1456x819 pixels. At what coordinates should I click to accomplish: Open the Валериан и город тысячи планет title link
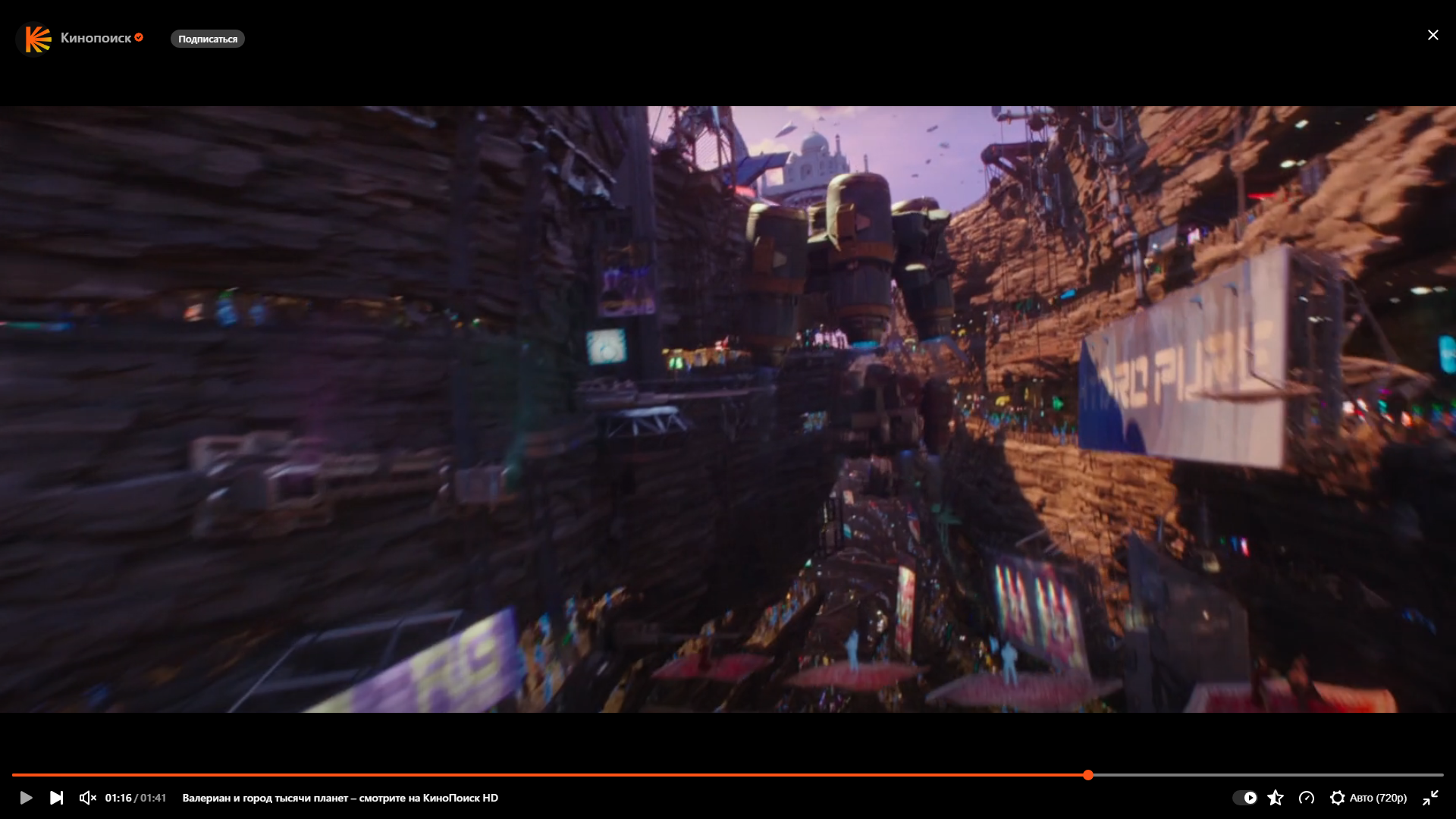[x=340, y=798]
